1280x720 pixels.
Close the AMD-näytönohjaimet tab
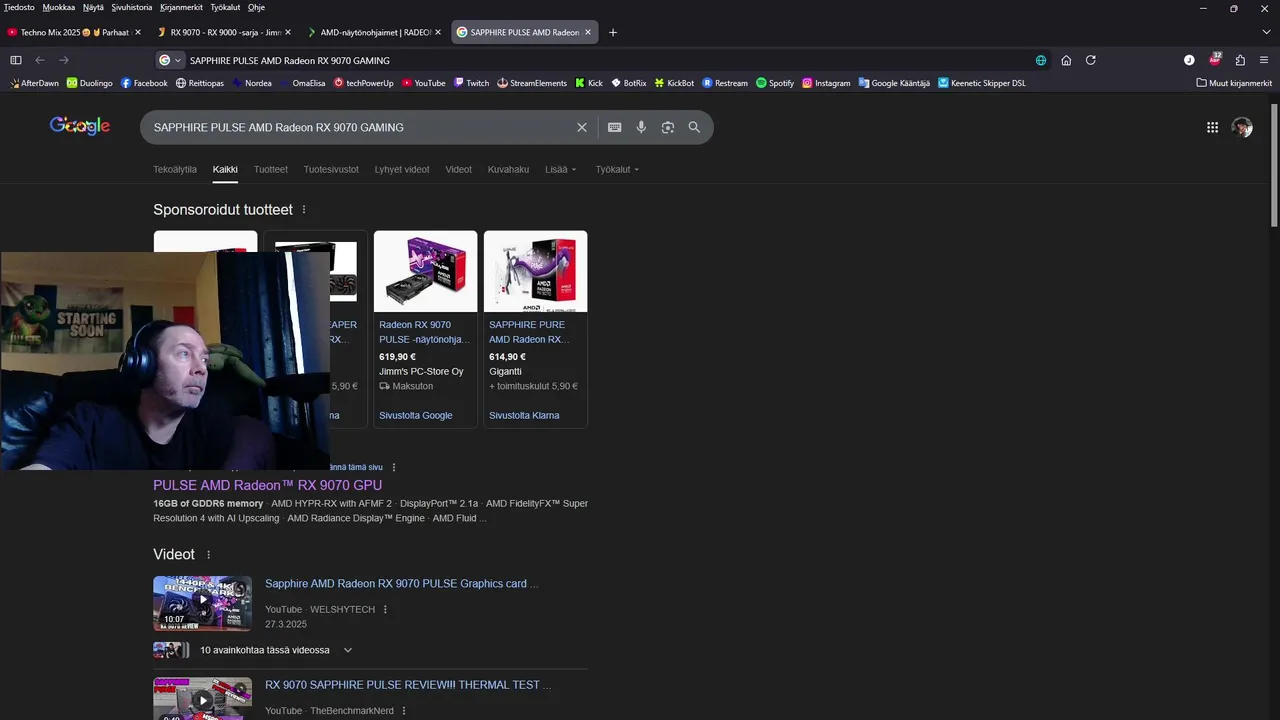(x=437, y=32)
